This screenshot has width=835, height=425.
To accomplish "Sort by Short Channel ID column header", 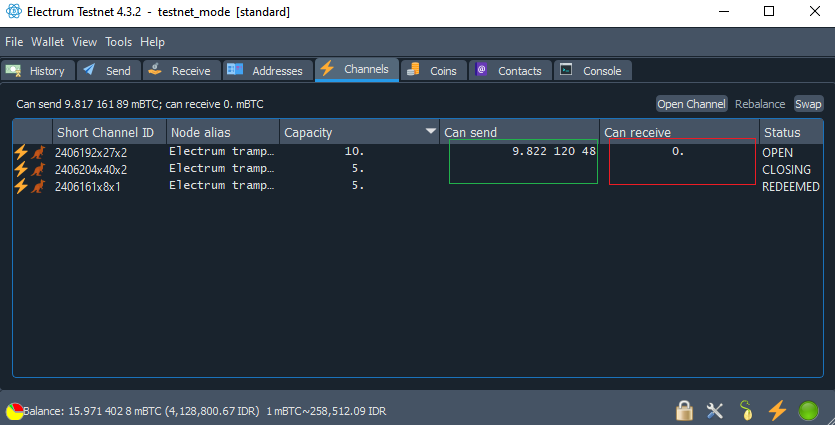I will pyautogui.click(x=109, y=132).
